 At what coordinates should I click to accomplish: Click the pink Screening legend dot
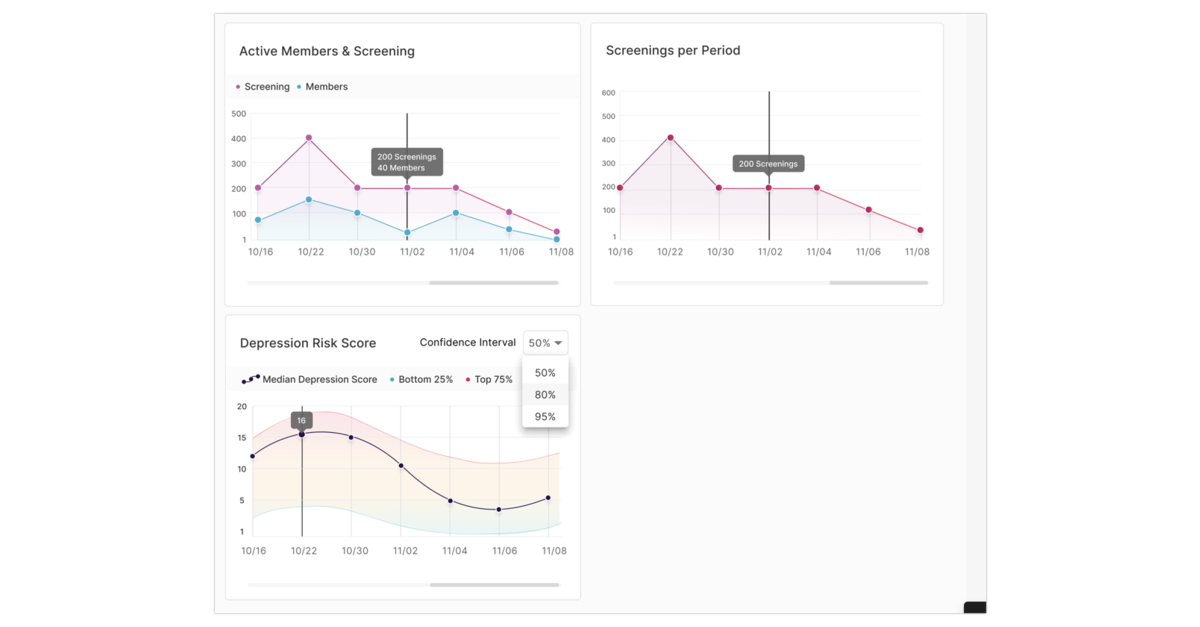click(238, 87)
